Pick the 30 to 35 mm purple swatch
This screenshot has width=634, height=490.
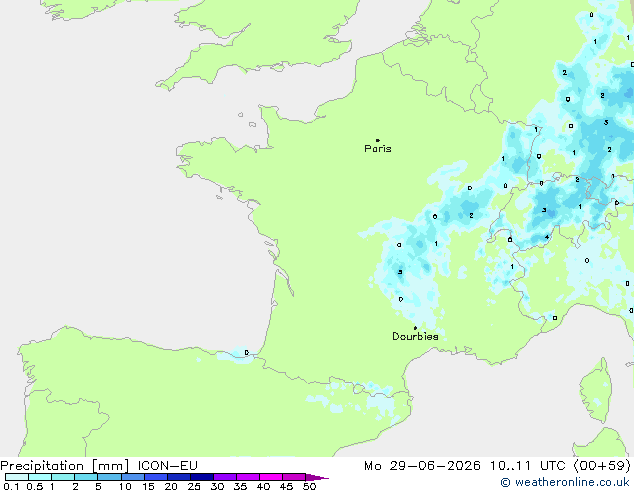(225, 477)
